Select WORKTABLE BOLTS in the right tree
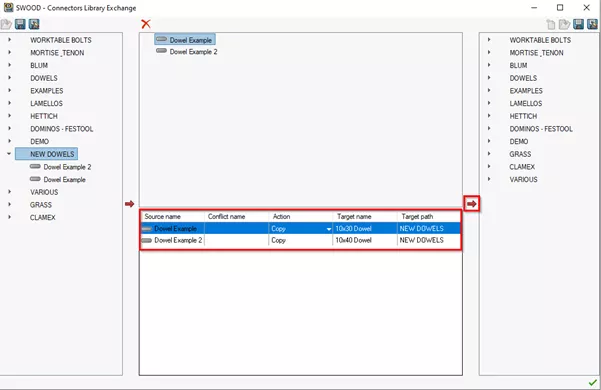601x390 pixels. coord(540,40)
